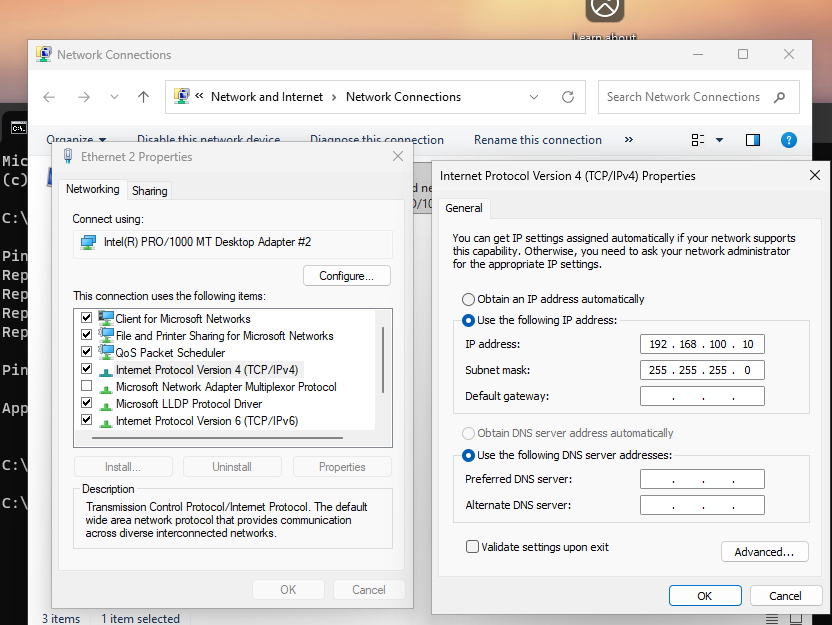This screenshot has height=625, width=832.
Task: Check Validate settings upon exit
Action: point(472,547)
